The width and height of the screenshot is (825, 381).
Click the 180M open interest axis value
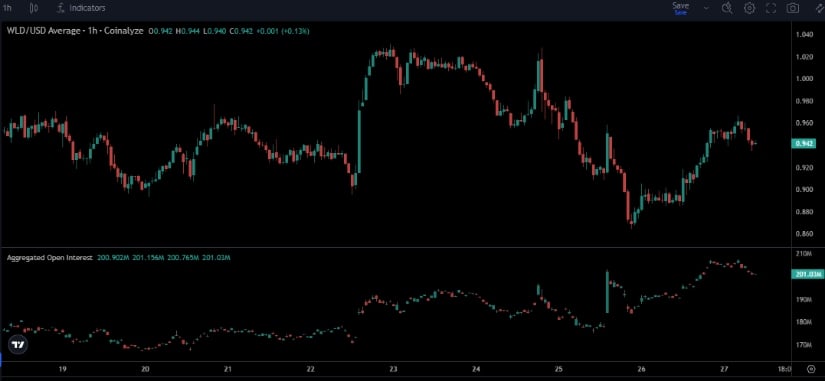[x=804, y=322]
